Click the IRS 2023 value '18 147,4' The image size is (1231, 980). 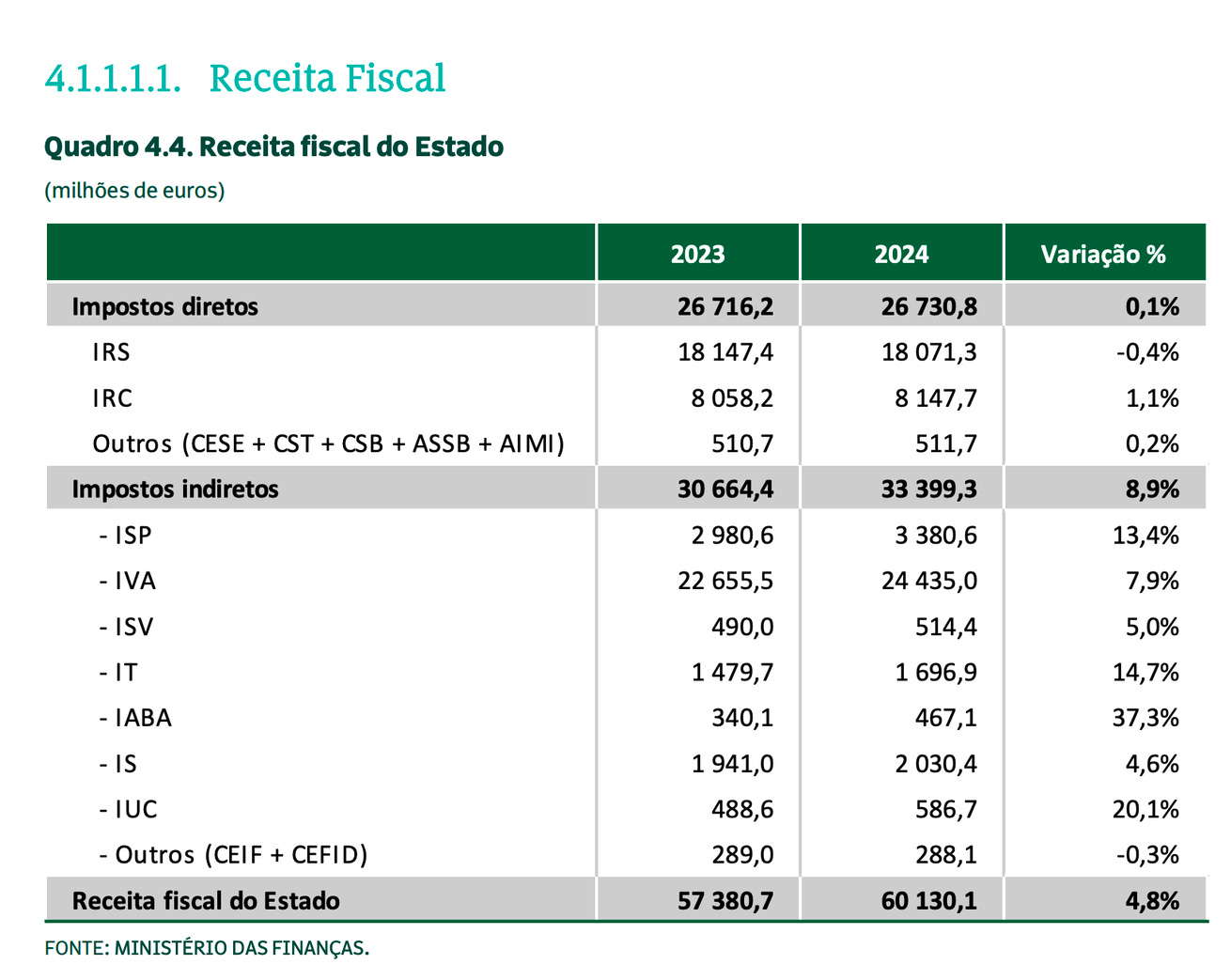[725, 352]
